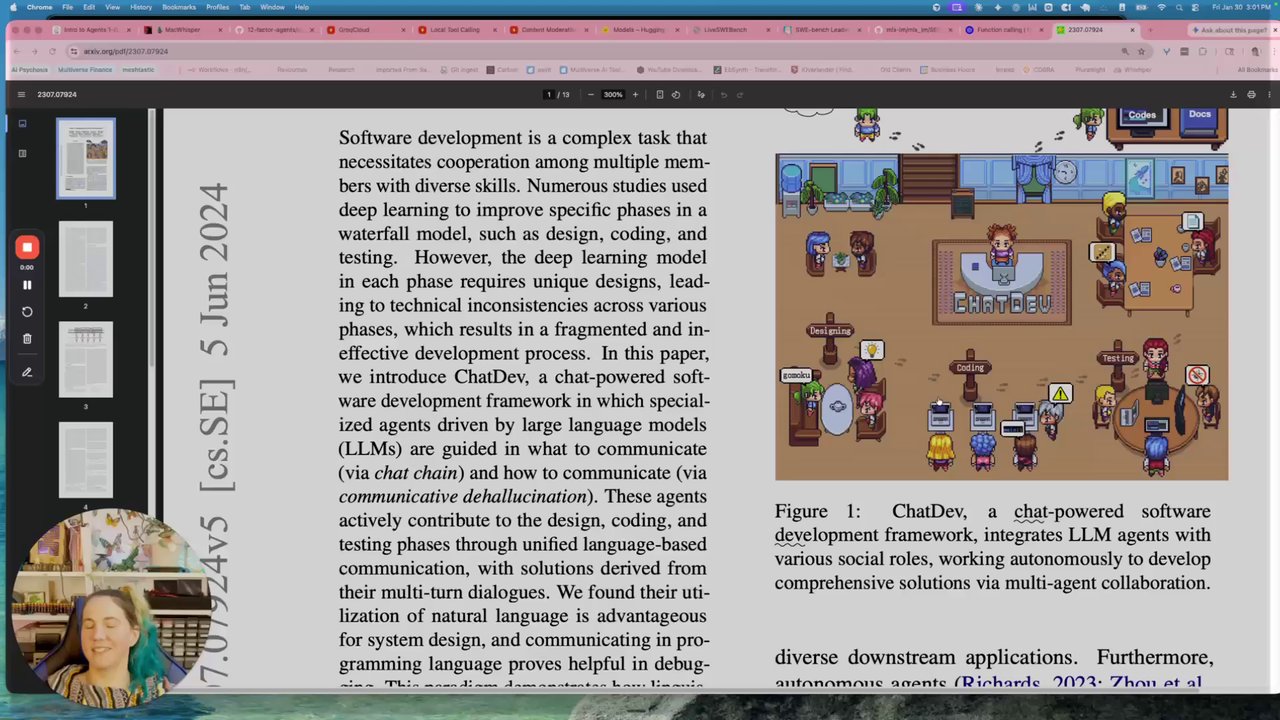Go forward in browser history
The height and width of the screenshot is (720, 1280).
(x=37, y=51)
